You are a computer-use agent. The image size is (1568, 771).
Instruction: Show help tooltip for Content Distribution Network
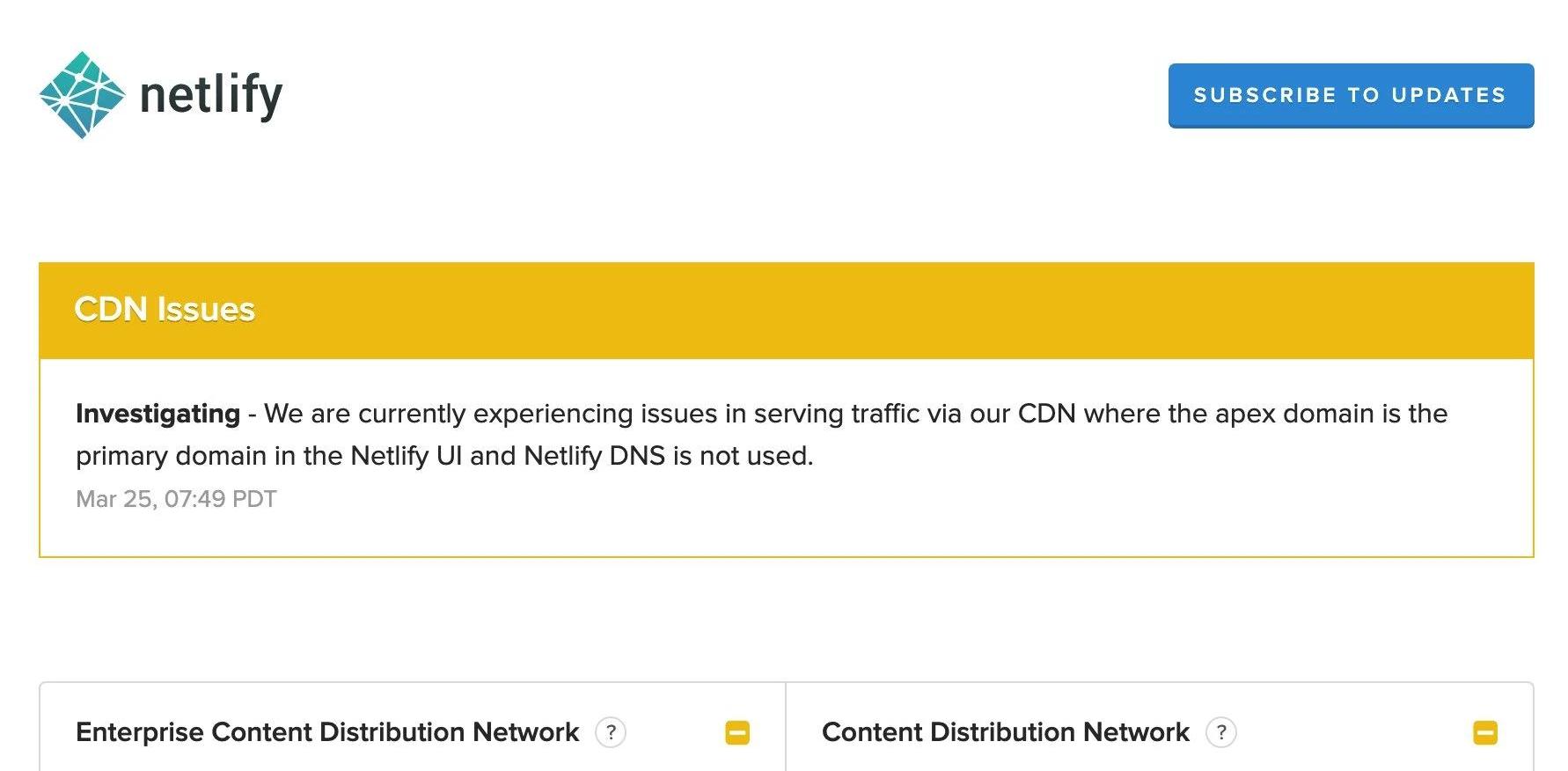[1220, 732]
